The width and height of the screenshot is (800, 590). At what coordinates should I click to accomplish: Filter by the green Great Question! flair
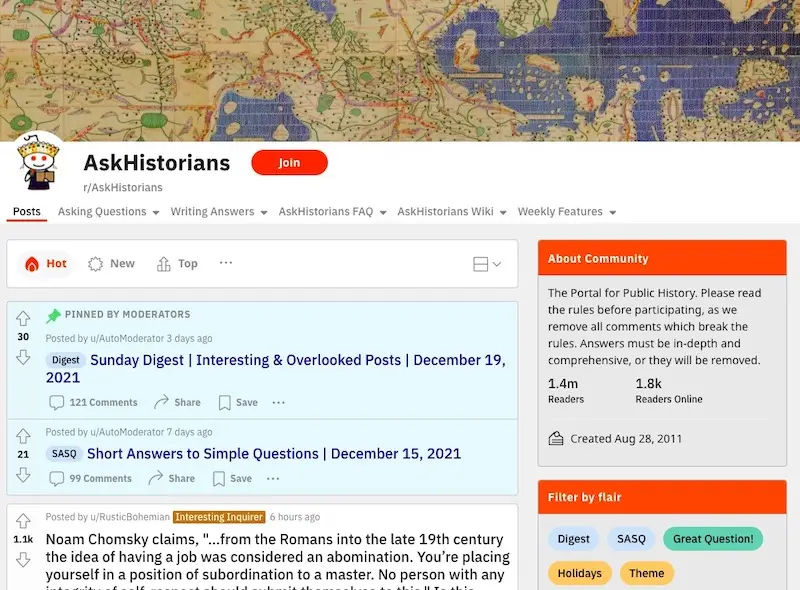pyautogui.click(x=713, y=538)
